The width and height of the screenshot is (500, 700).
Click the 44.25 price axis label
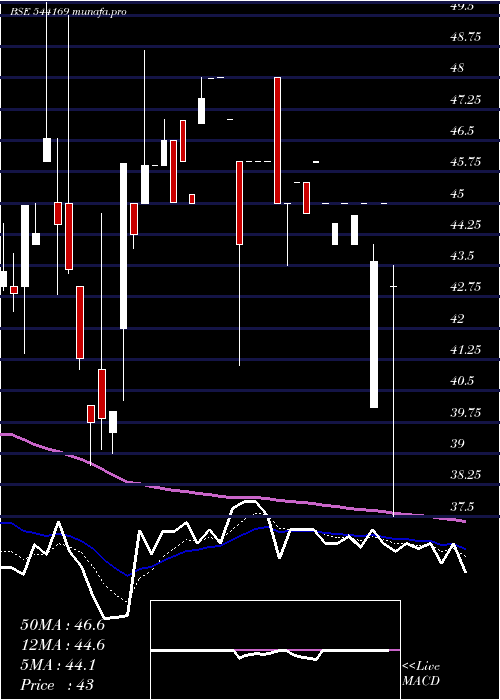[466, 225]
